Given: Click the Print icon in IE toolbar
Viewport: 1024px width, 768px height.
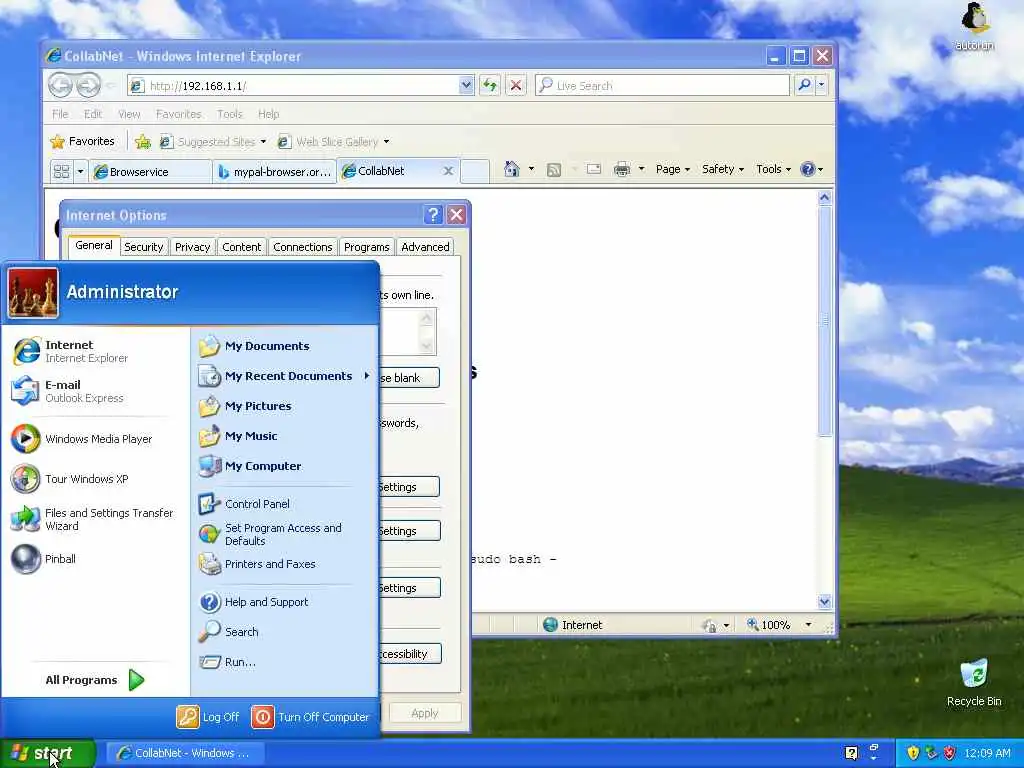Looking at the screenshot, I should (622, 170).
